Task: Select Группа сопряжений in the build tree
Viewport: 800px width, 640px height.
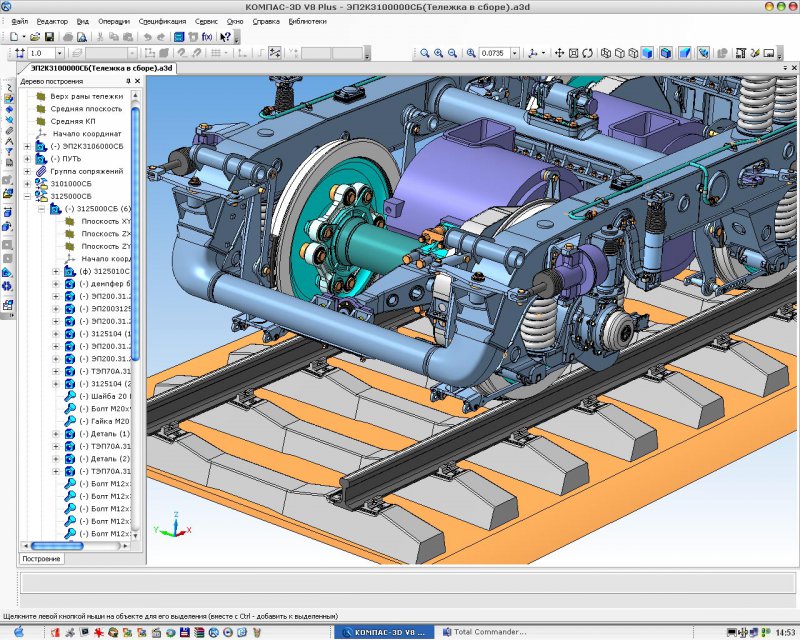Action: (85, 171)
